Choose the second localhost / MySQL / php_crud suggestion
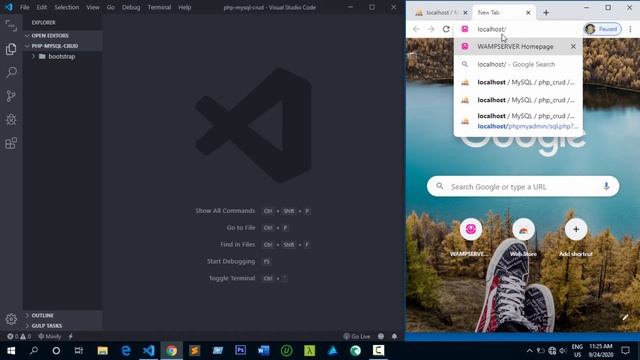The image size is (640, 360). point(518,100)
